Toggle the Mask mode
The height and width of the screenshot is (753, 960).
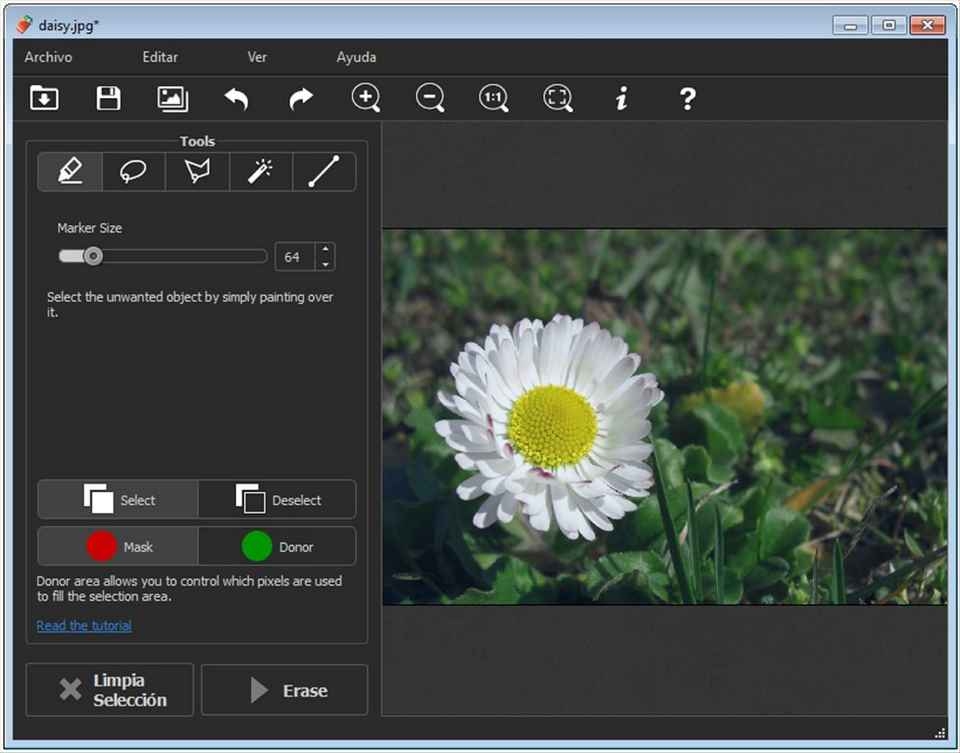point(118,546)
